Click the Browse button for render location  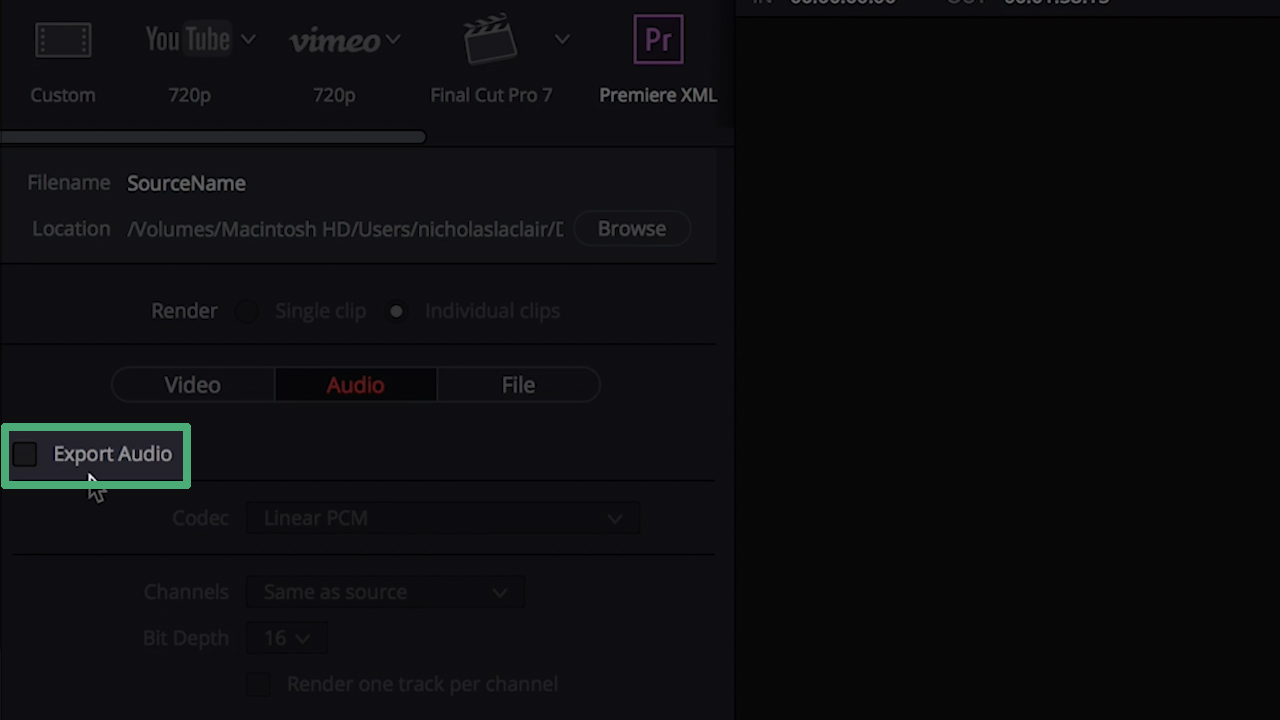[631, 228]
